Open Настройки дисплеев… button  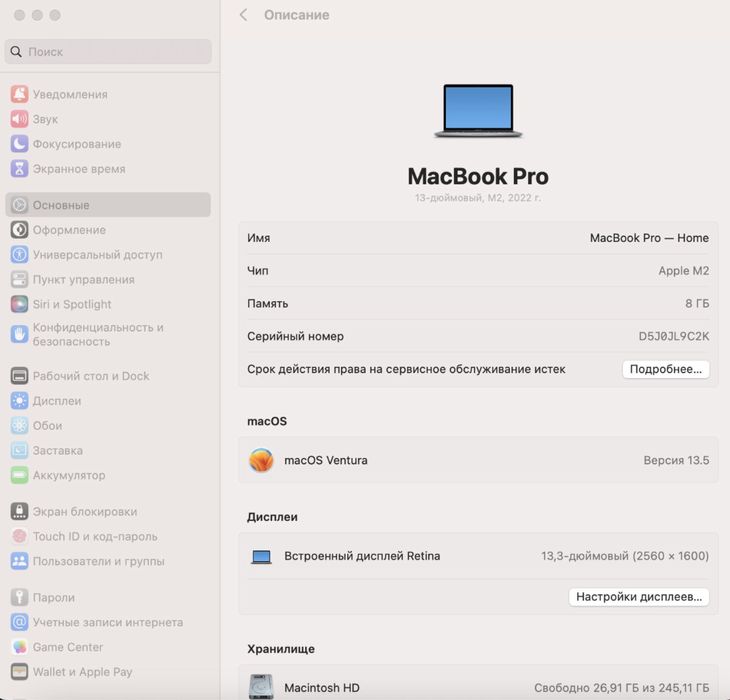coord(639,597)
